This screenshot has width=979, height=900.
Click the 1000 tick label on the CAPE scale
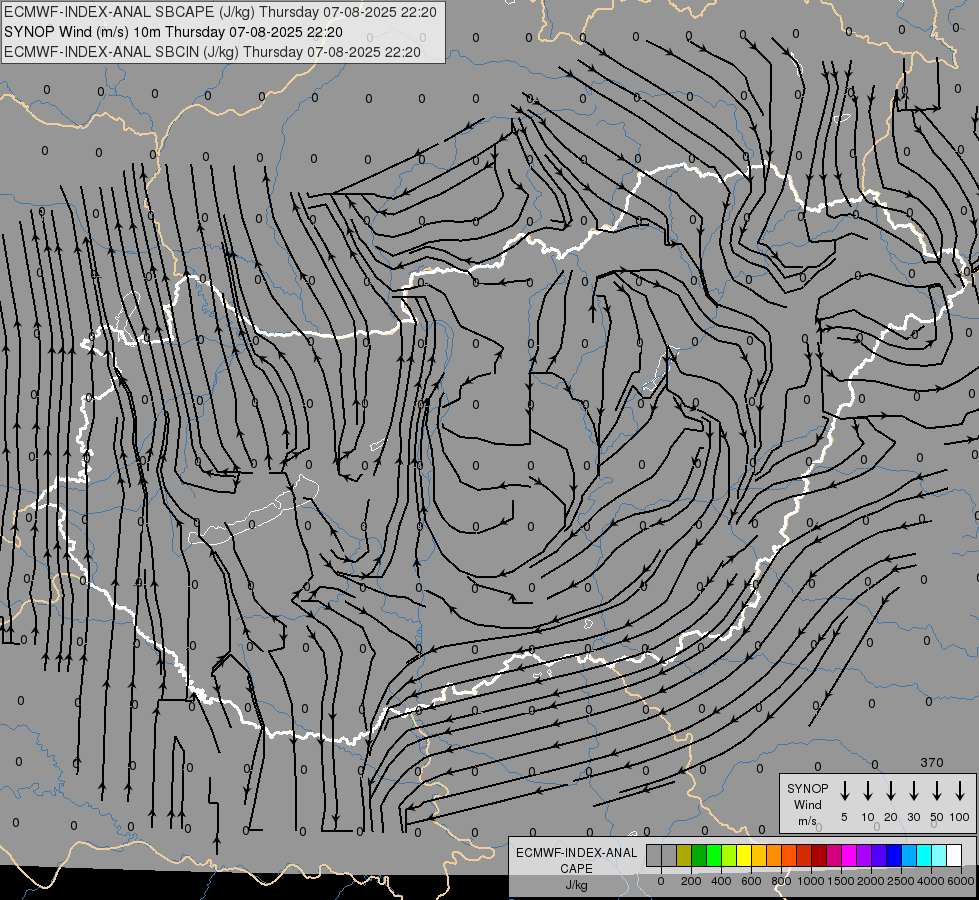(811, 881)
